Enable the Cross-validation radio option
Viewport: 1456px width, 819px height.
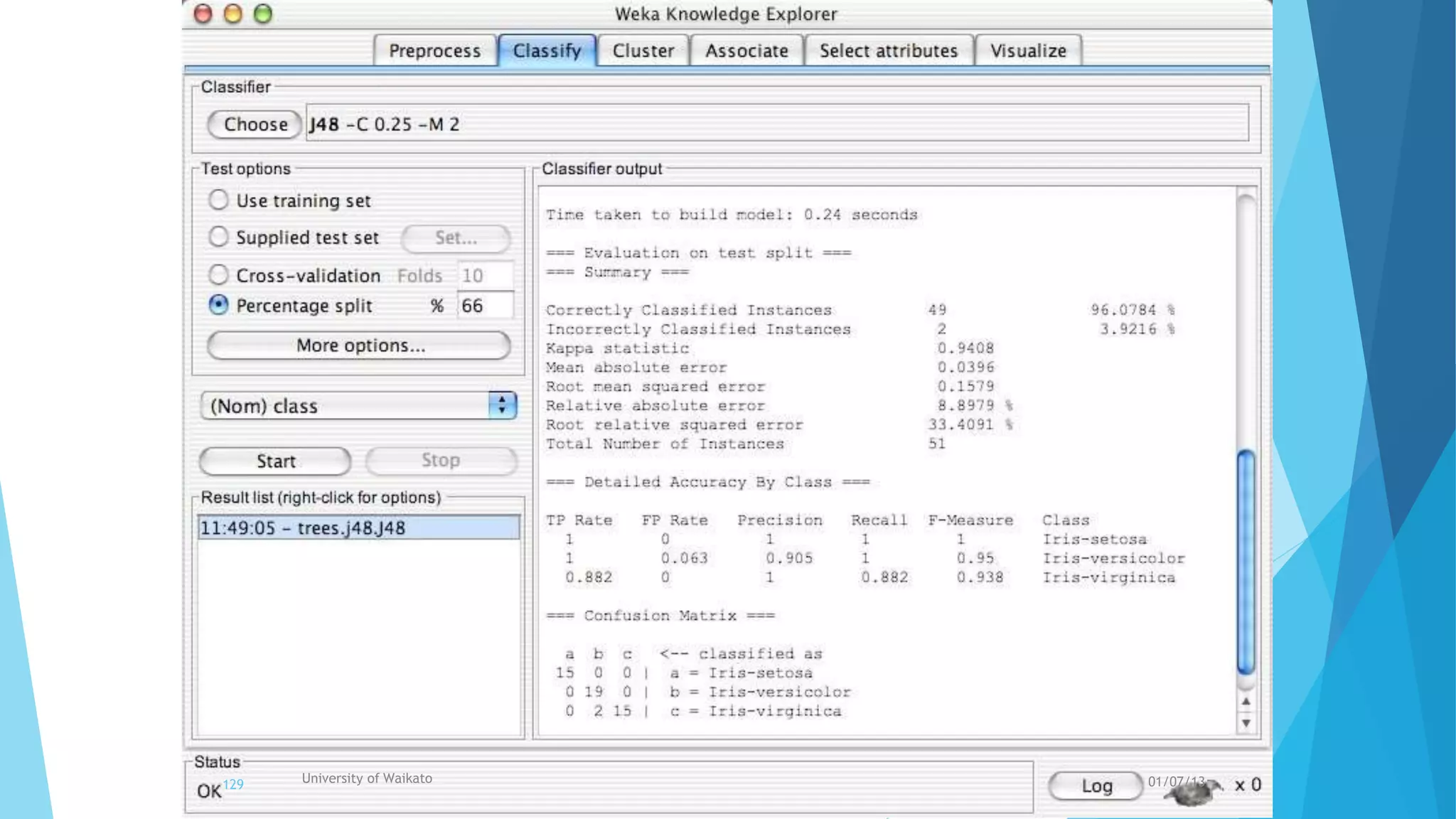coord(218,274)
